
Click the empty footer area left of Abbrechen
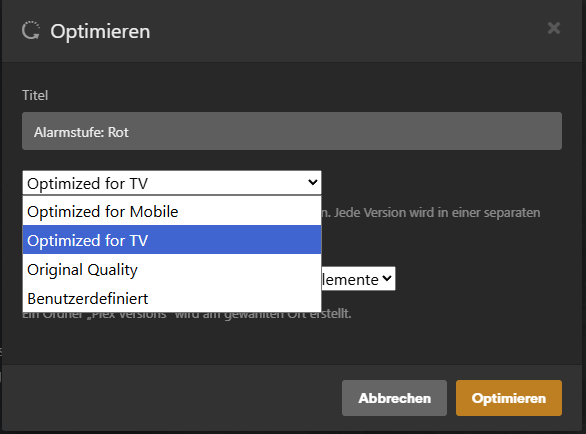click(172, 398)
